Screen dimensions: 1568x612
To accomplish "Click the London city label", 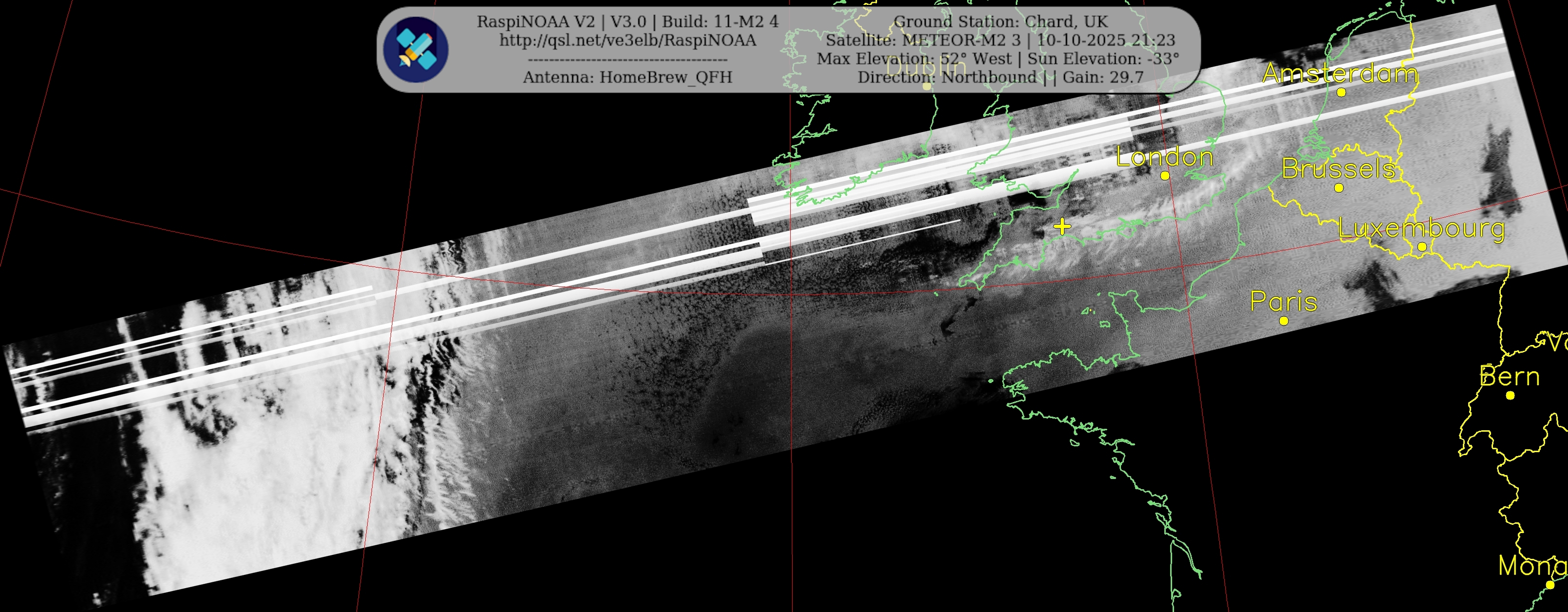I will point(1164,157).
